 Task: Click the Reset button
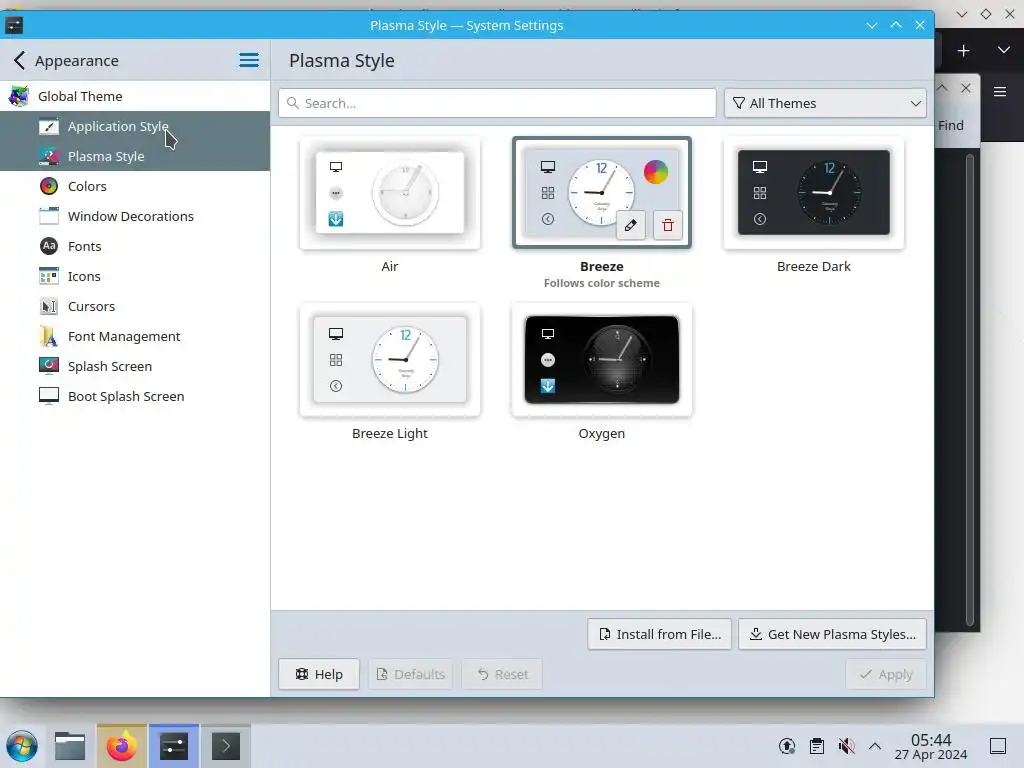click(x=502, y=674)
